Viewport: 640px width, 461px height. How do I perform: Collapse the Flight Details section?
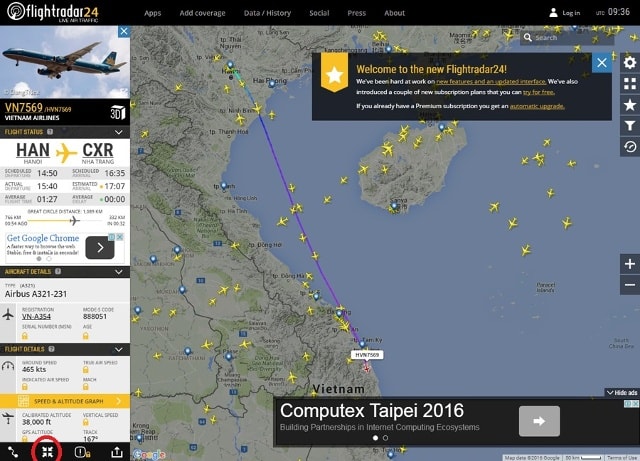point(118,350)
